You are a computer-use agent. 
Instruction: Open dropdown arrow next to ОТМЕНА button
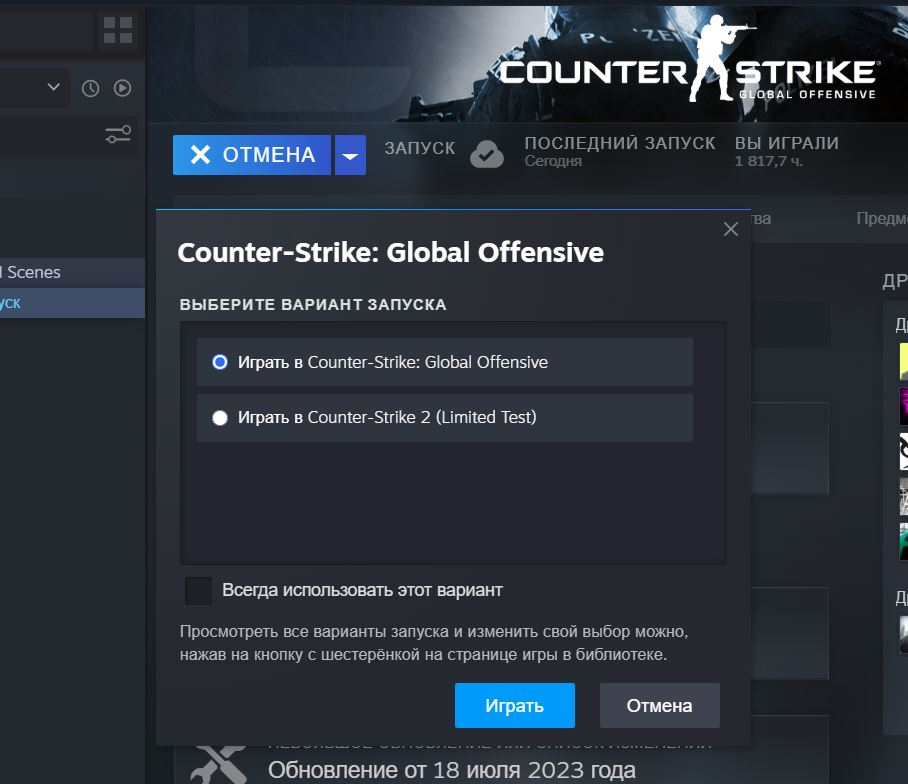pos(350,155)
